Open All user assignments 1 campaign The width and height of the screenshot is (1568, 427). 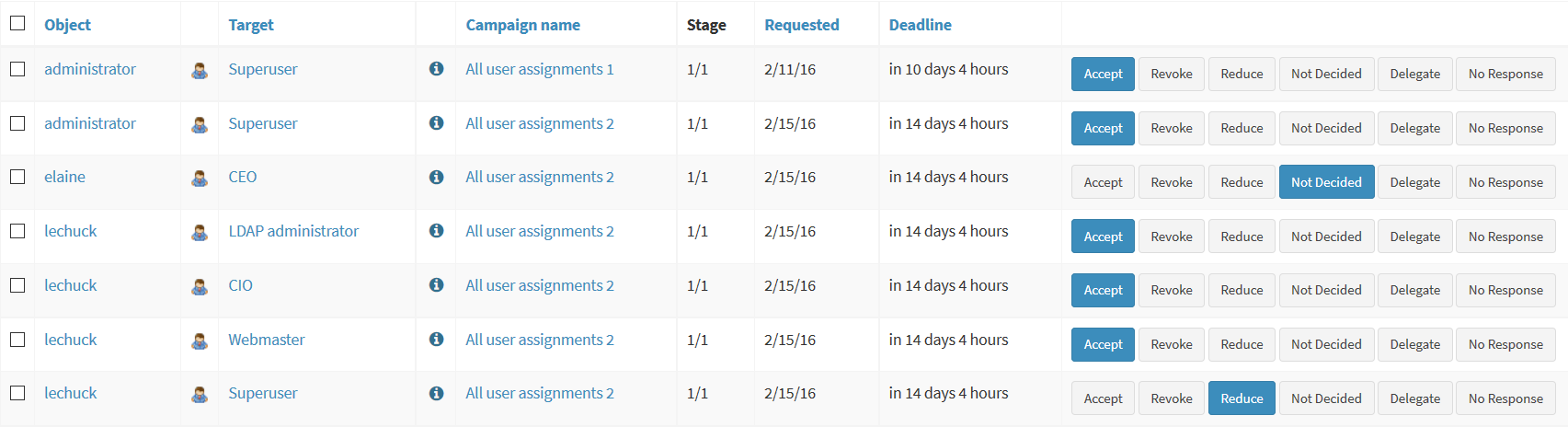click(x=539, y=69)
